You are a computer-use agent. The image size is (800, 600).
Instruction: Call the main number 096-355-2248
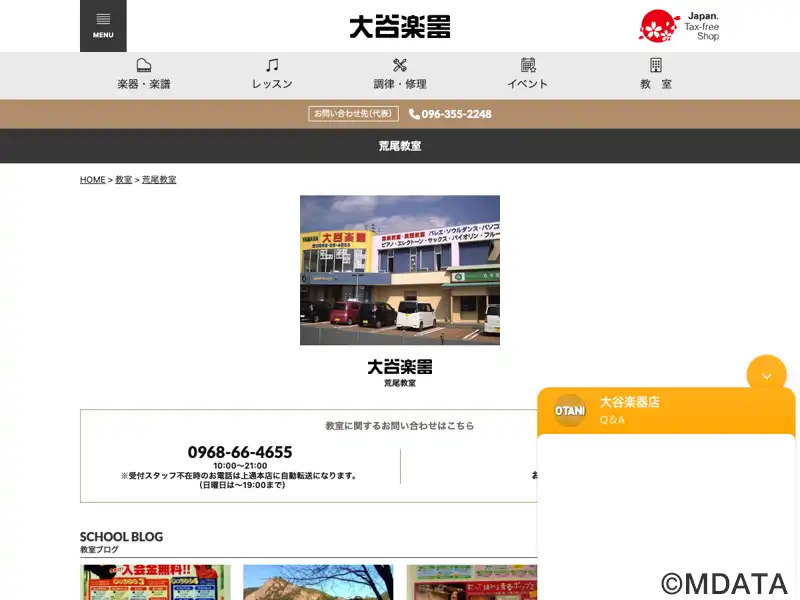pyautogui.click(x=456, y=114)
